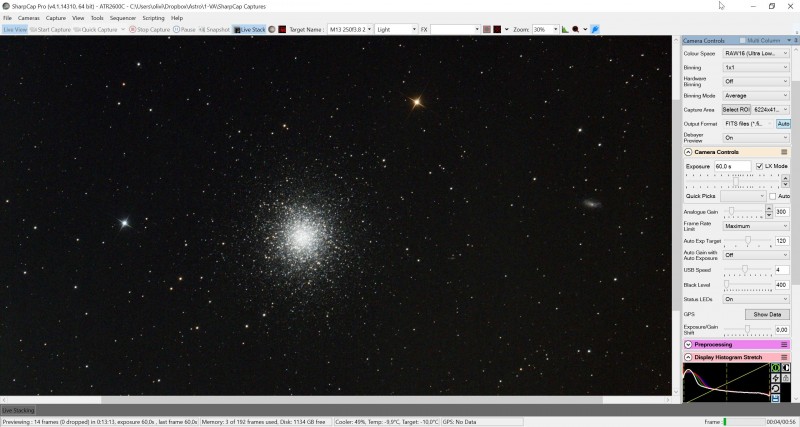Open the Preprocessing section menu icon

tap(784, 345)
